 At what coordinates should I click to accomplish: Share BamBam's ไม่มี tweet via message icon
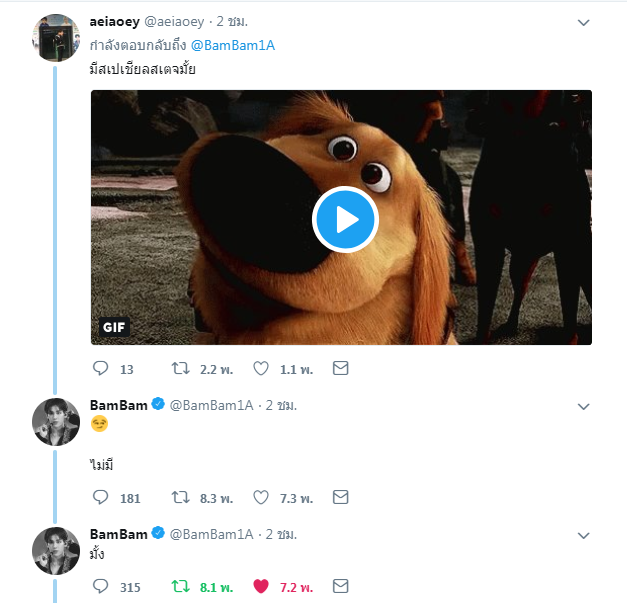click(x=341, y=497)
